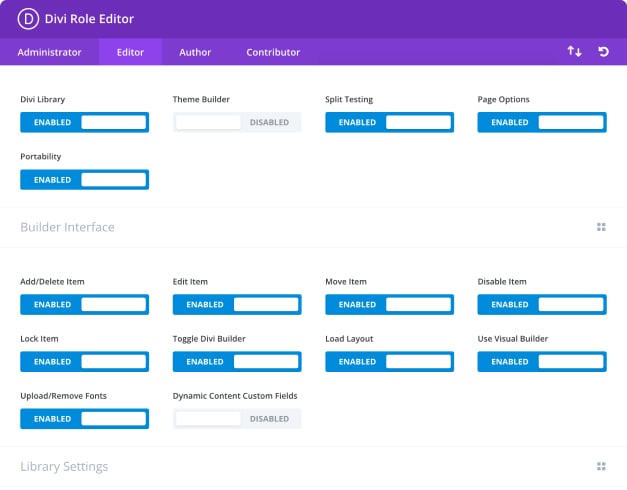Screen dimensions: 627x490
Task: Open the Author role tab
Action: point(195,52)
